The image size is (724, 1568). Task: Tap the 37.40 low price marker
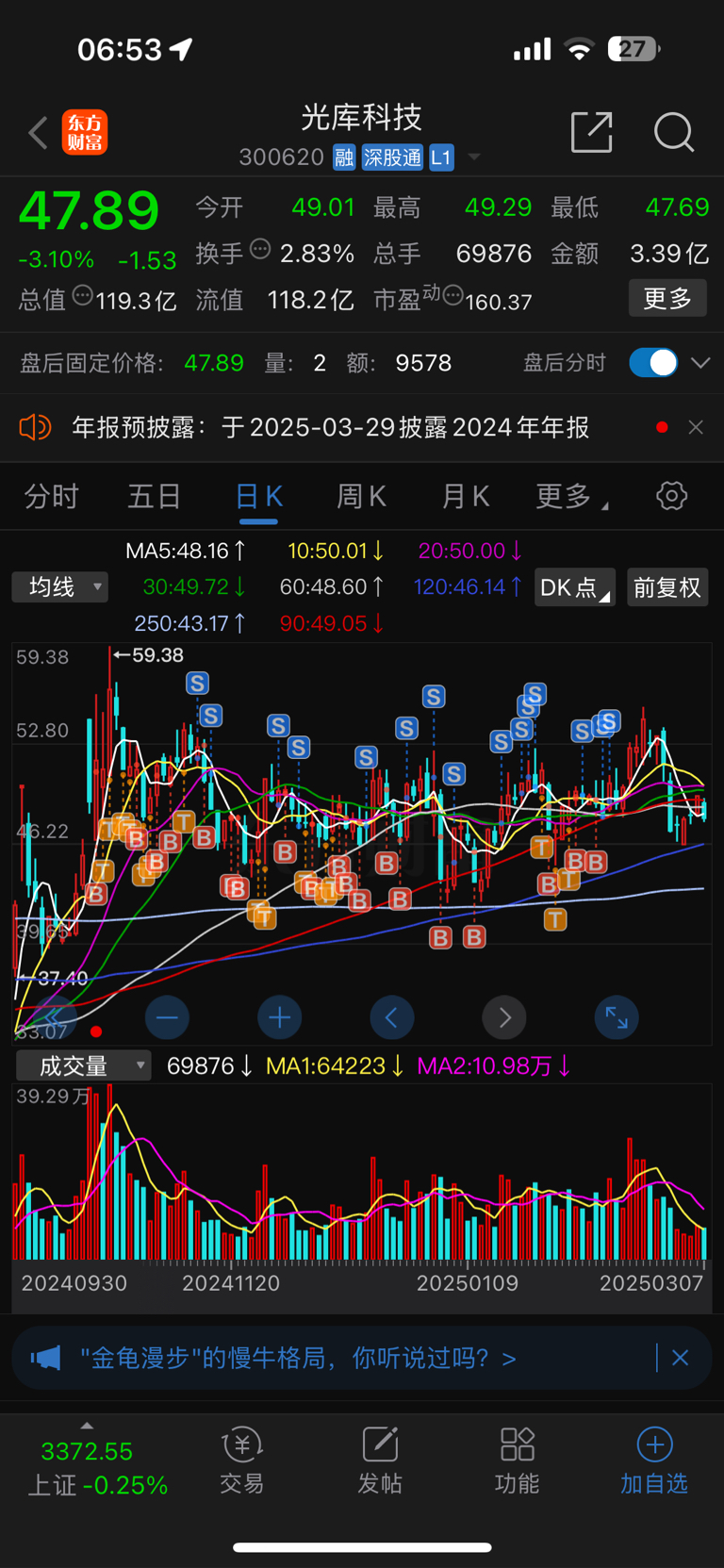54,978
